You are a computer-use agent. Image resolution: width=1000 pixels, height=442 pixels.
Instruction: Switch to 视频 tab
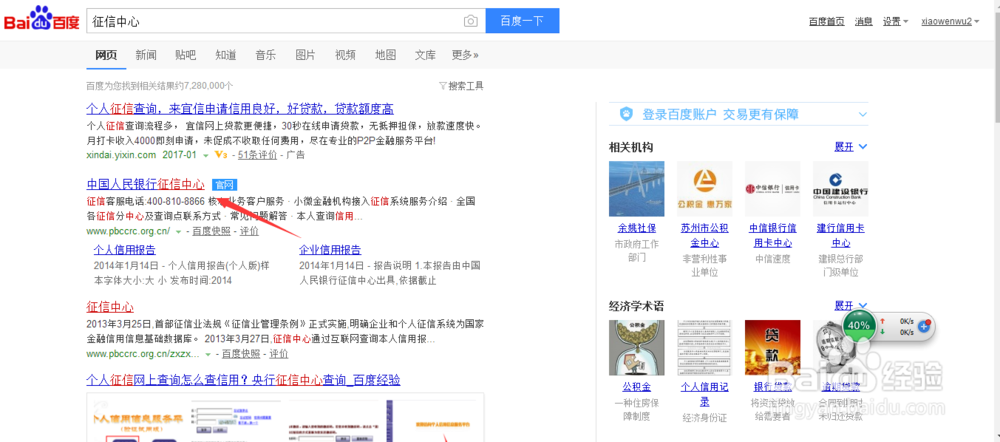click(x=346, y=55)
